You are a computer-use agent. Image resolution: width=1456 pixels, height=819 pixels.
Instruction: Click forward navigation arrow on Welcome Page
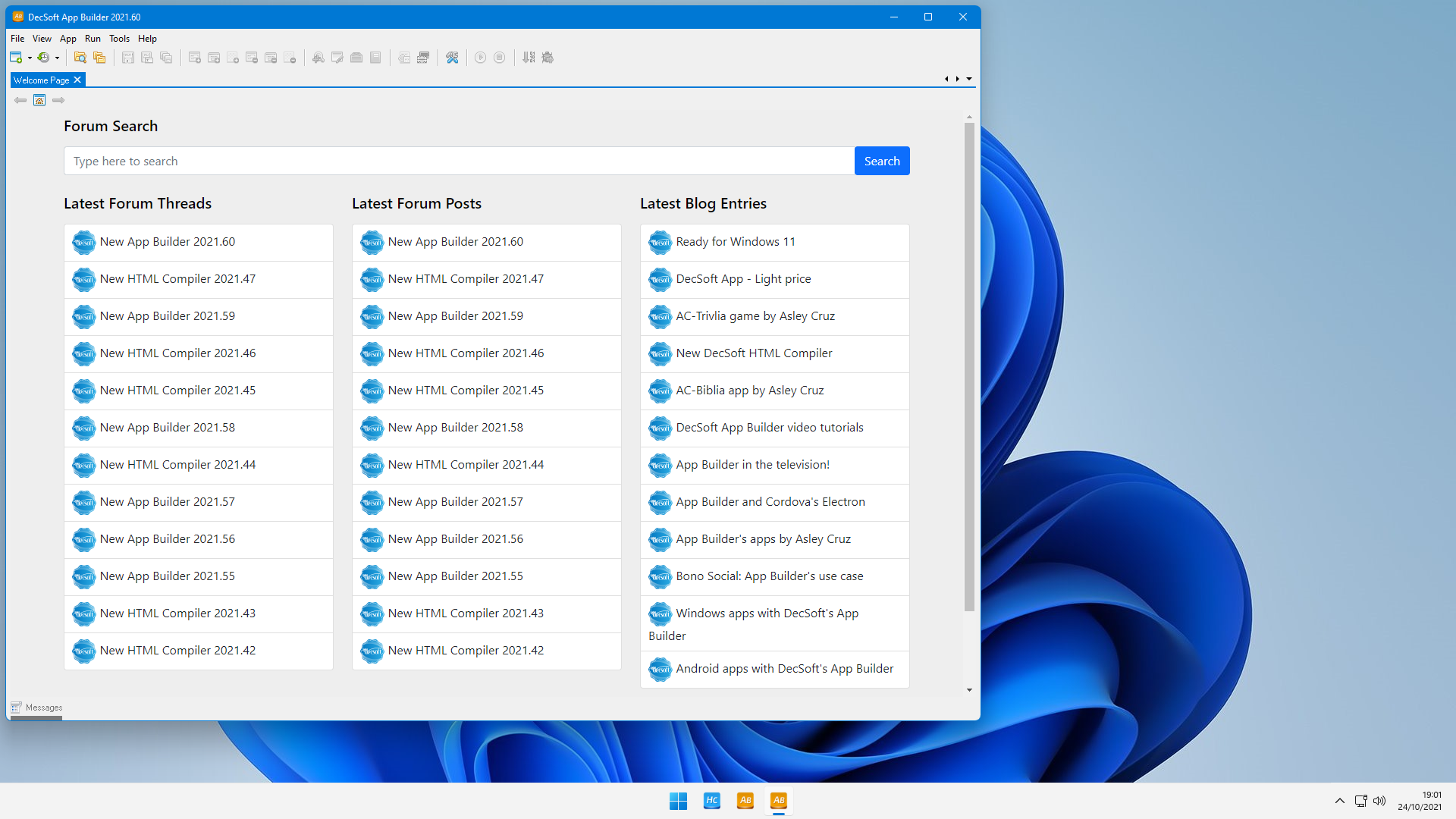58,100
